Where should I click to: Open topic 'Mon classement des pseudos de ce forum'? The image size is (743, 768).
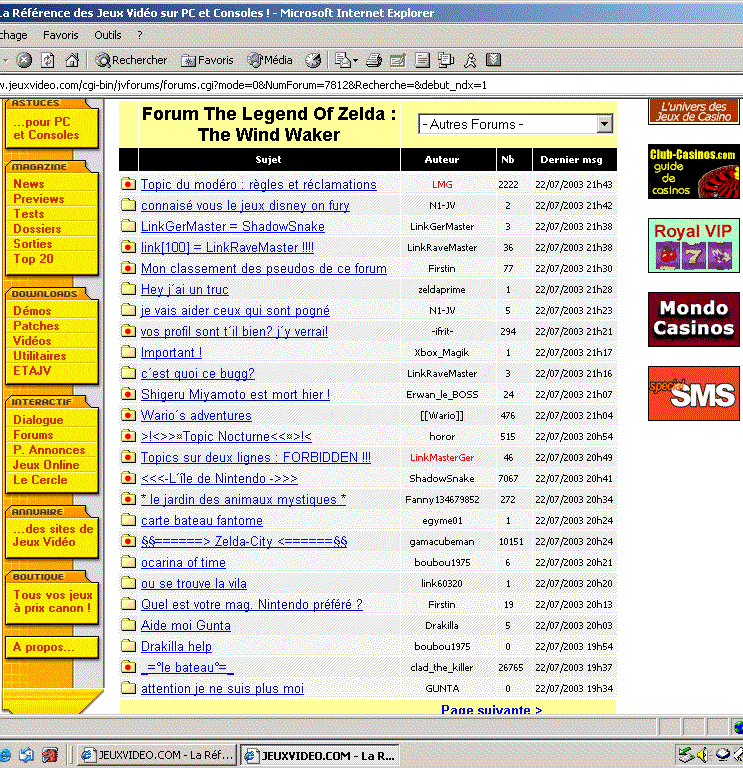[x=264, y=269]
